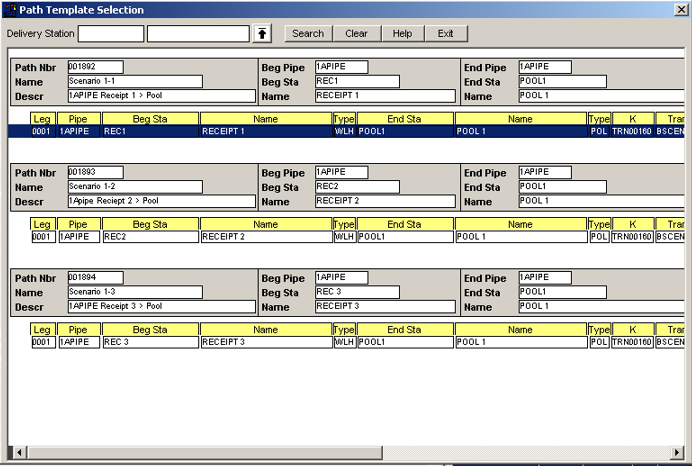The width and height of the screenshot is (692, 466).
Task: Click the End Sta column header in second grid
Action: 404,224
